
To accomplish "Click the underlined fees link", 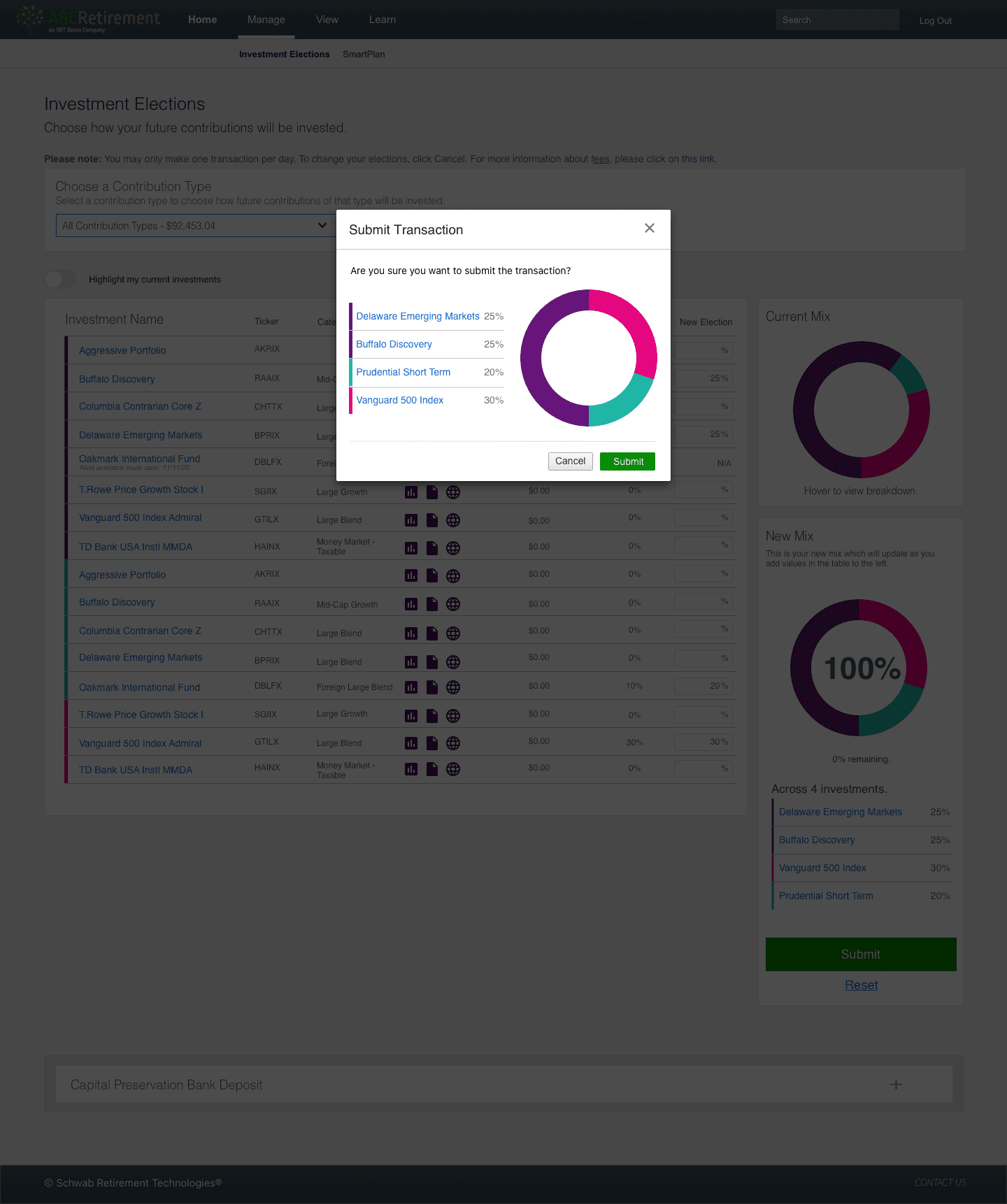I will (600, 159).
